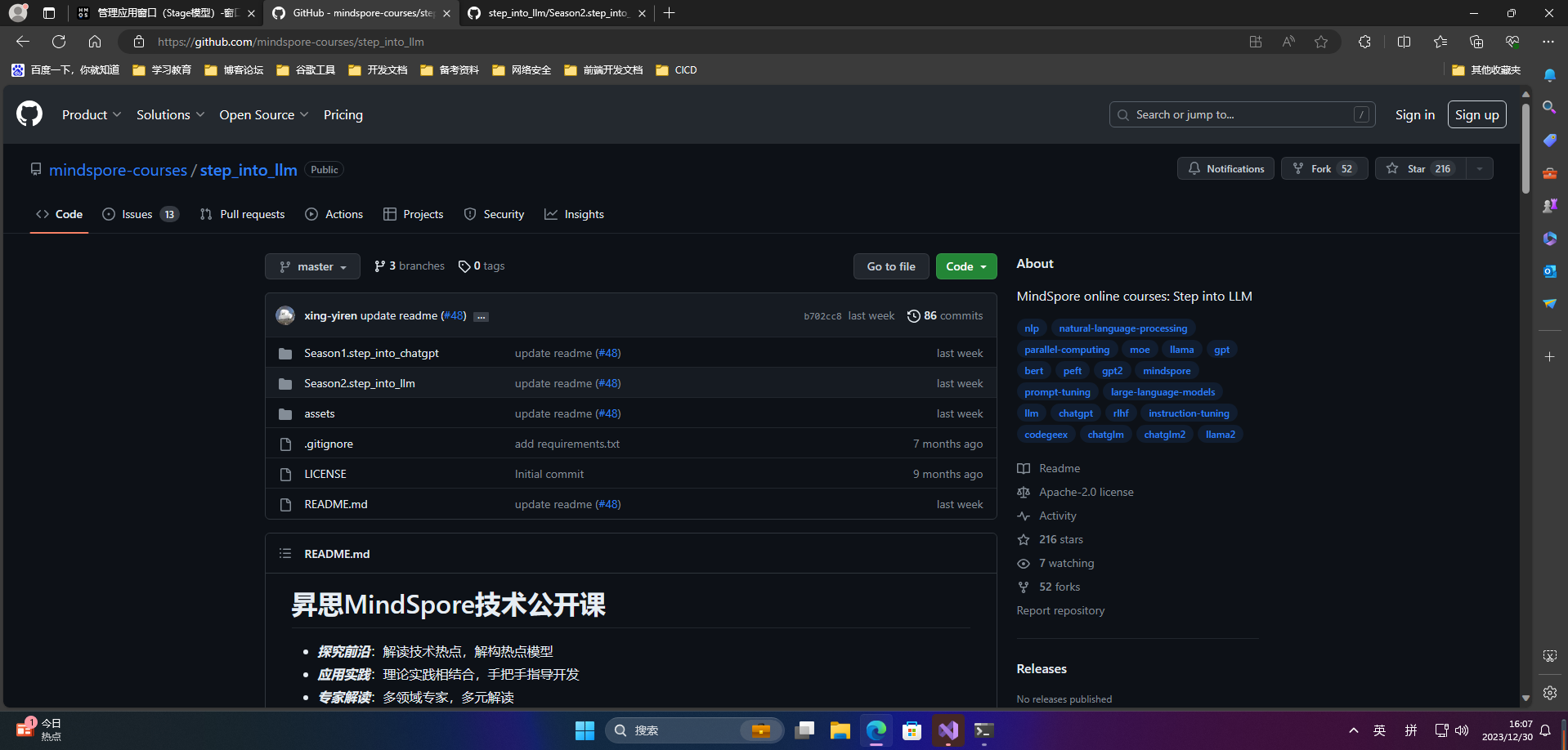Open favorites list icon in toolbar
The height and width of the screenshot is (750, 1568).
point(1440,42)
